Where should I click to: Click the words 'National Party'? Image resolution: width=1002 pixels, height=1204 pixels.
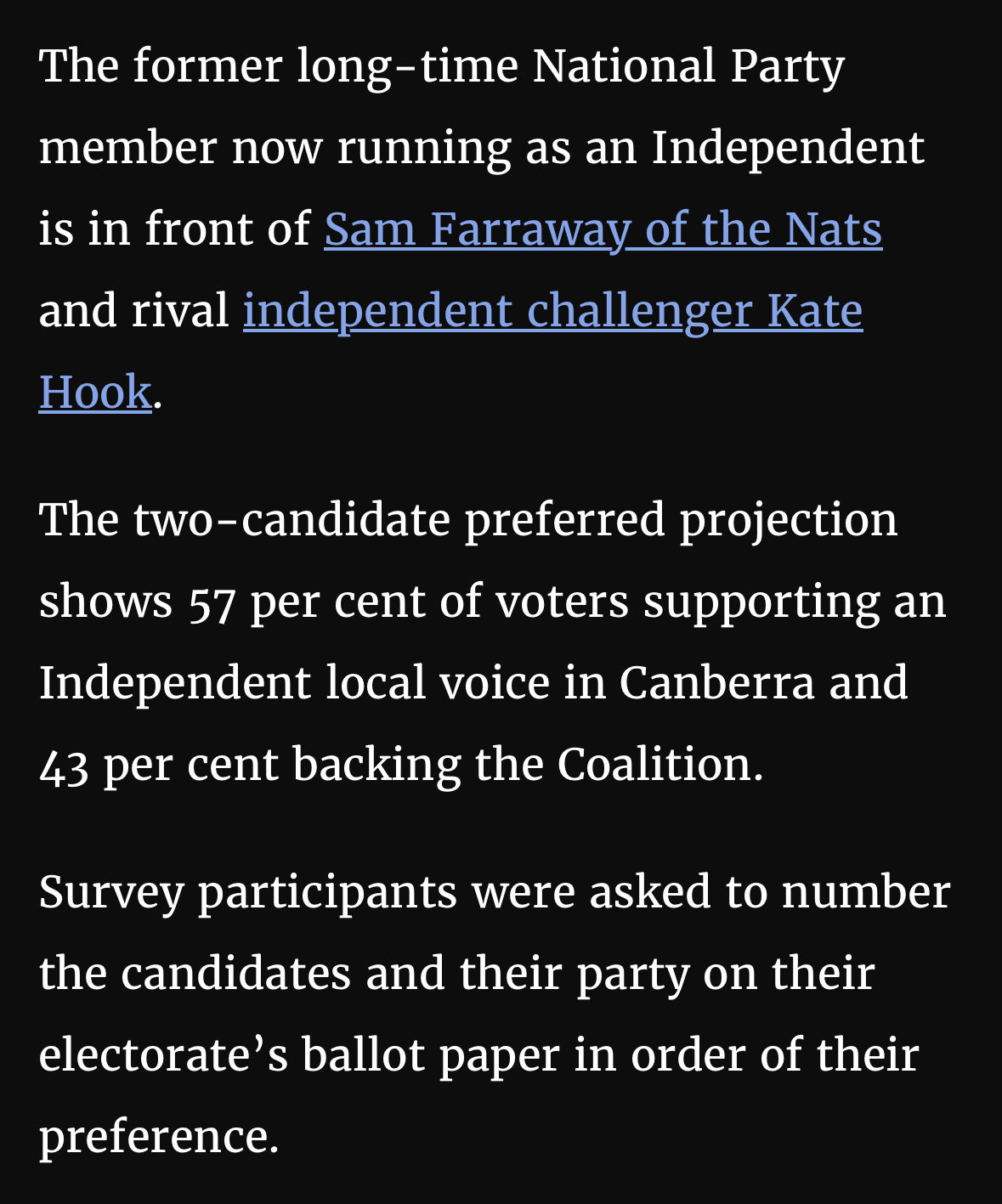(688, 66)
